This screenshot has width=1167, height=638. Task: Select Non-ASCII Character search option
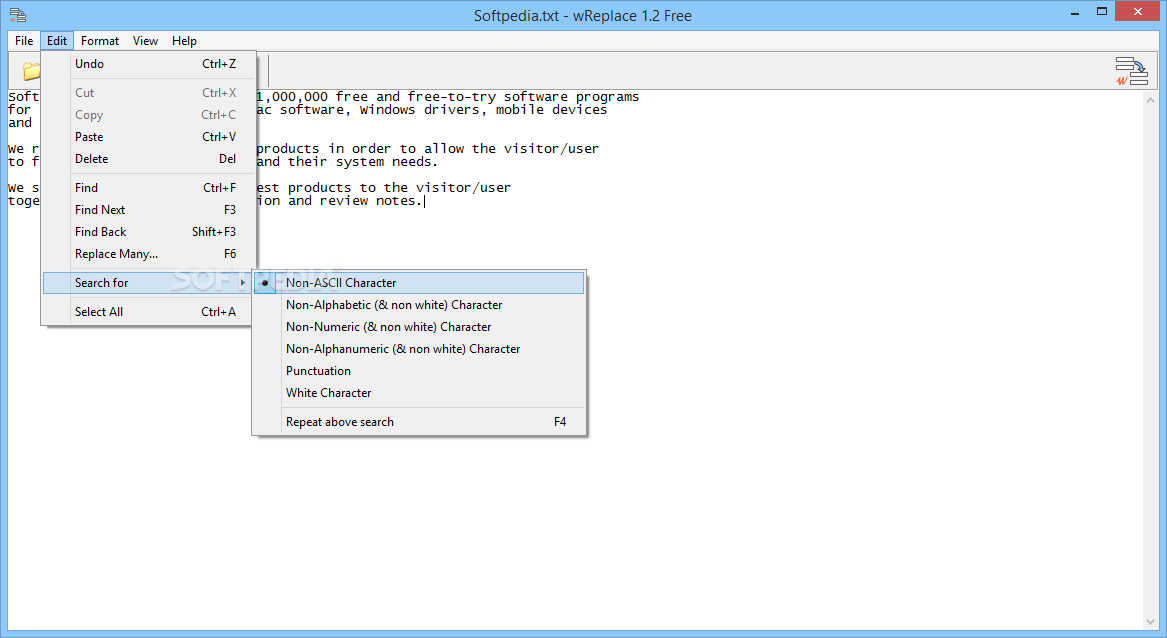(419, 283)
